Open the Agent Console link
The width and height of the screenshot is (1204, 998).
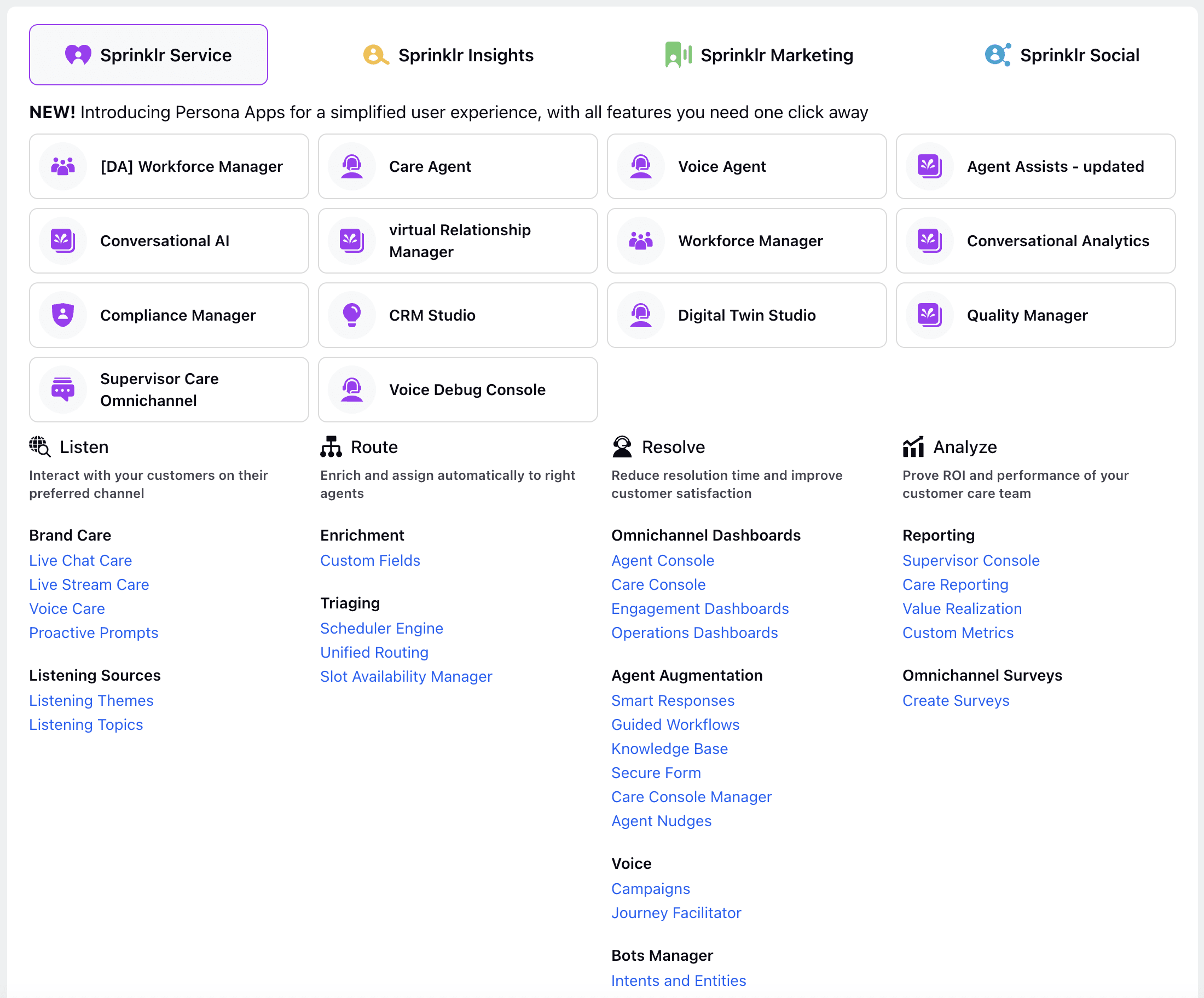point(663,561)
